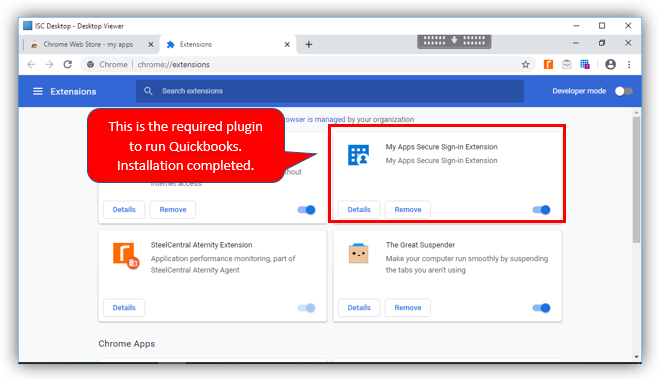
Task: Open a new tab with the plus button
Action: point(308,44)
